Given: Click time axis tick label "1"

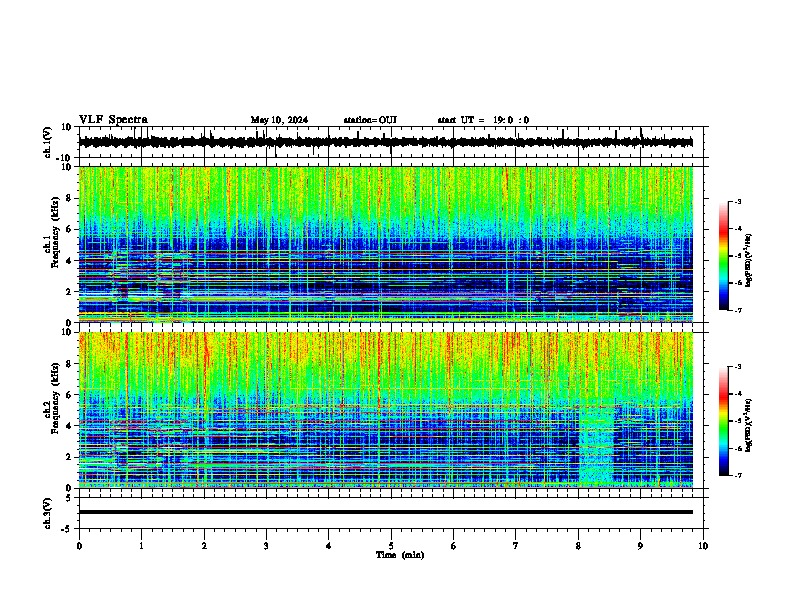Looking at the screenshot, I should 141,546.
